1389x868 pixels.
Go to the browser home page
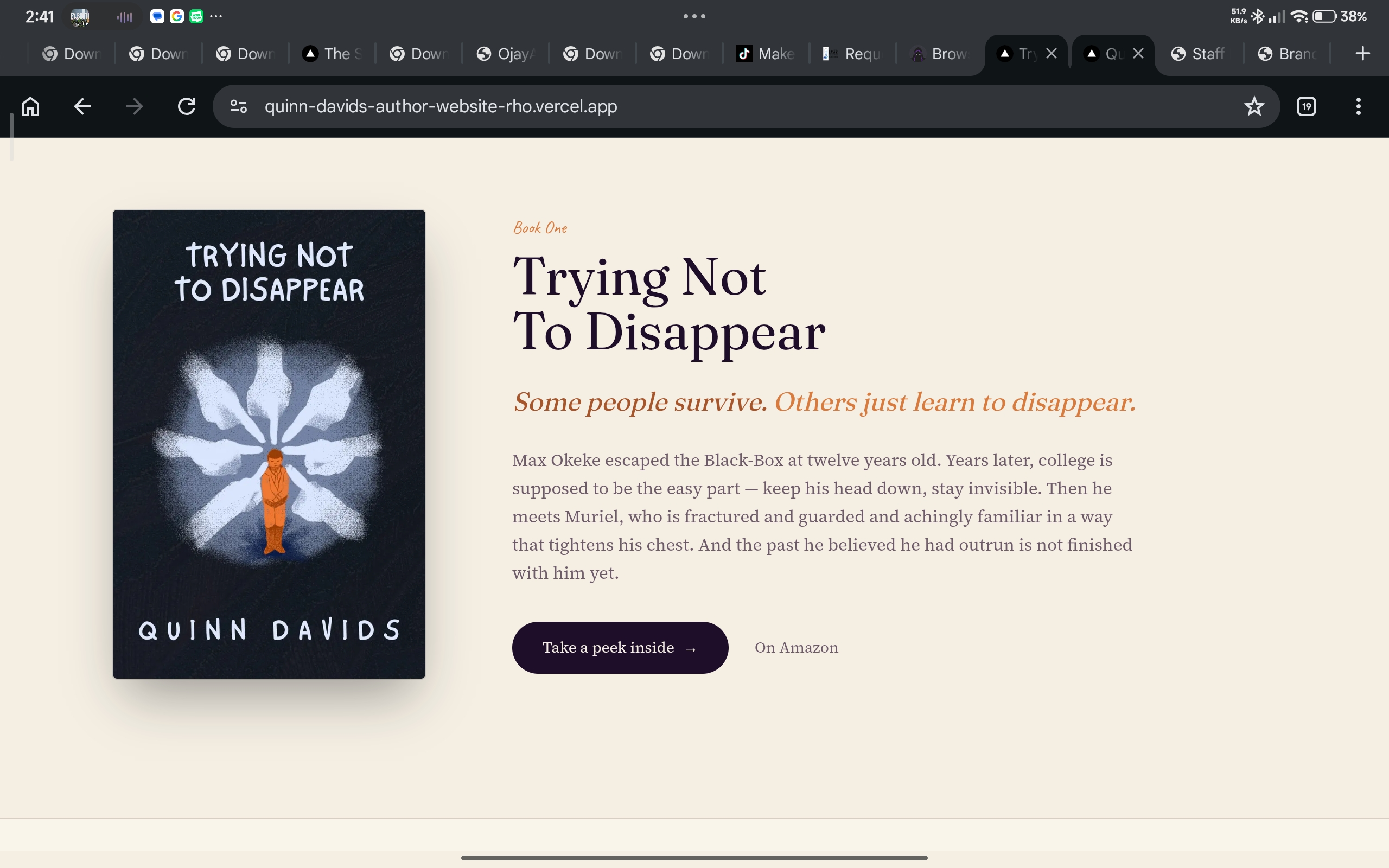[30, 106]
